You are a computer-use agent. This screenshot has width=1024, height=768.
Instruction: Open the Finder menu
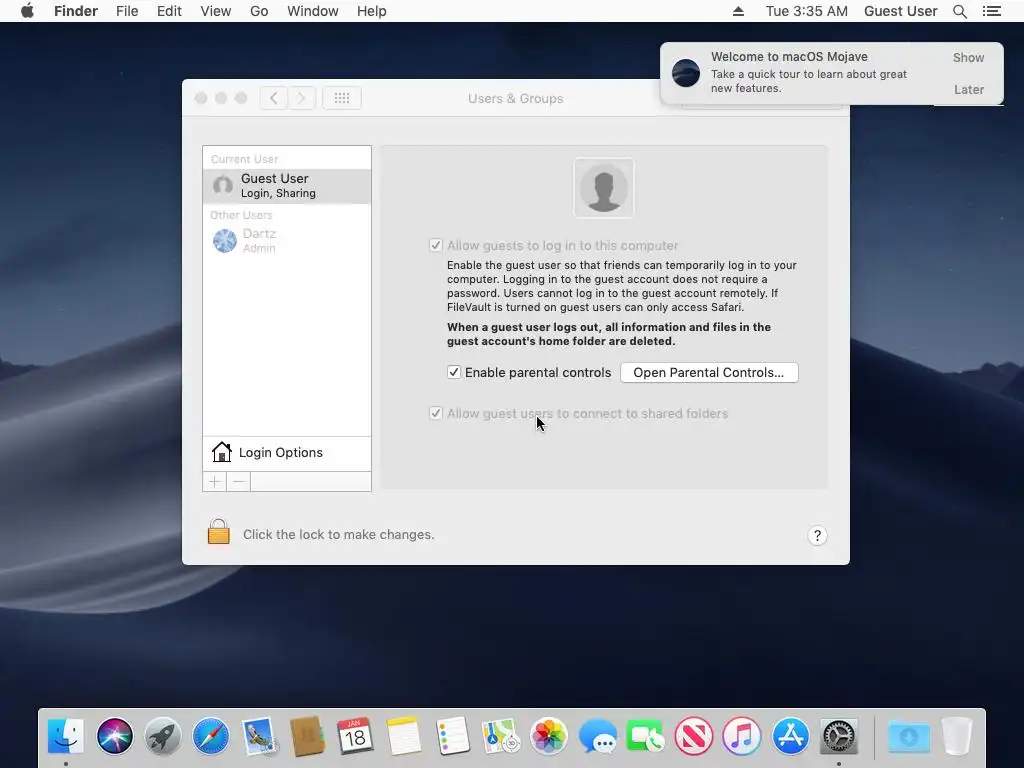76,11
